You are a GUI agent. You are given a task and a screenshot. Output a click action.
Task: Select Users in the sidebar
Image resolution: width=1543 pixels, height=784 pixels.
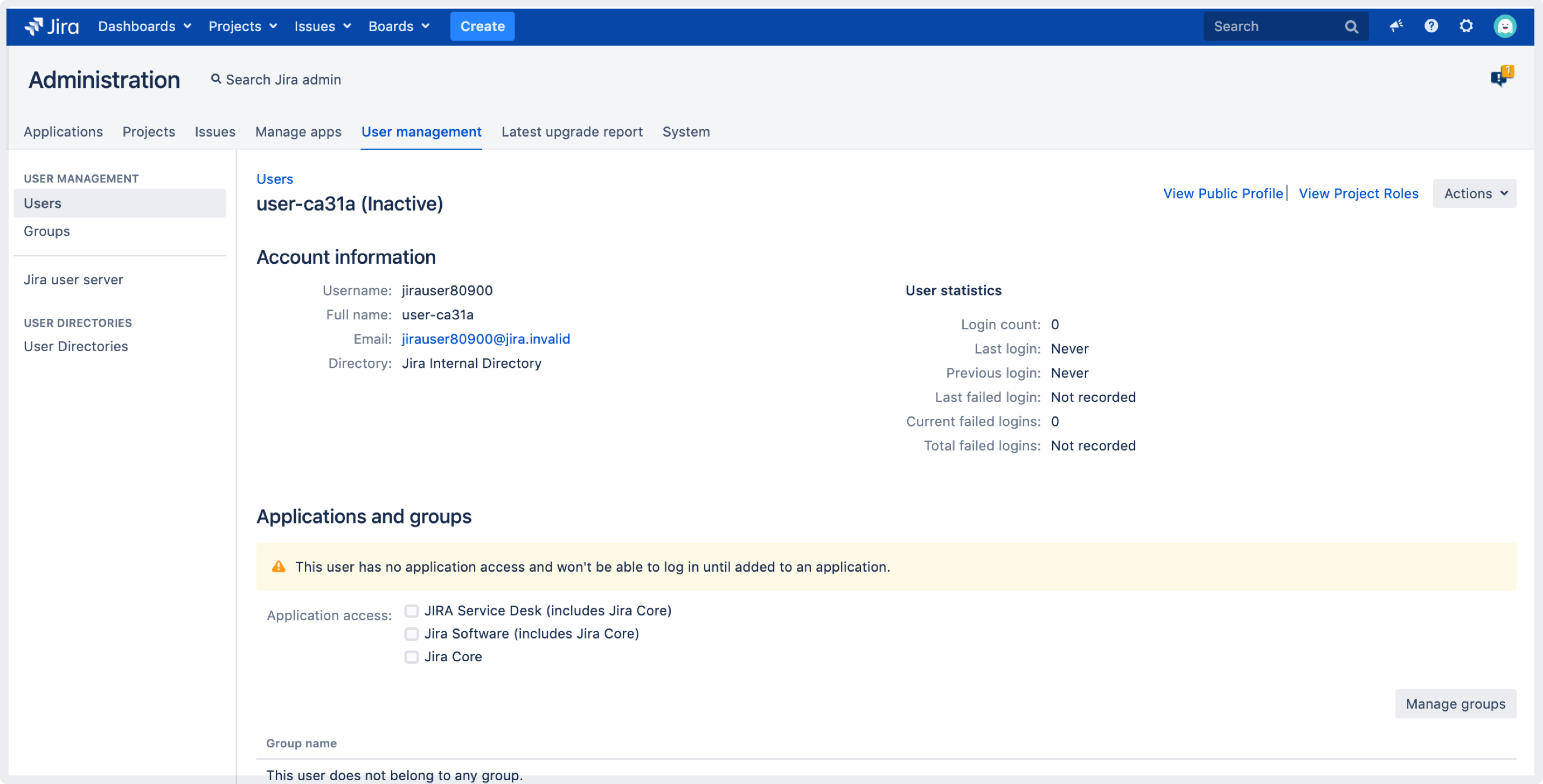(119, 204)
